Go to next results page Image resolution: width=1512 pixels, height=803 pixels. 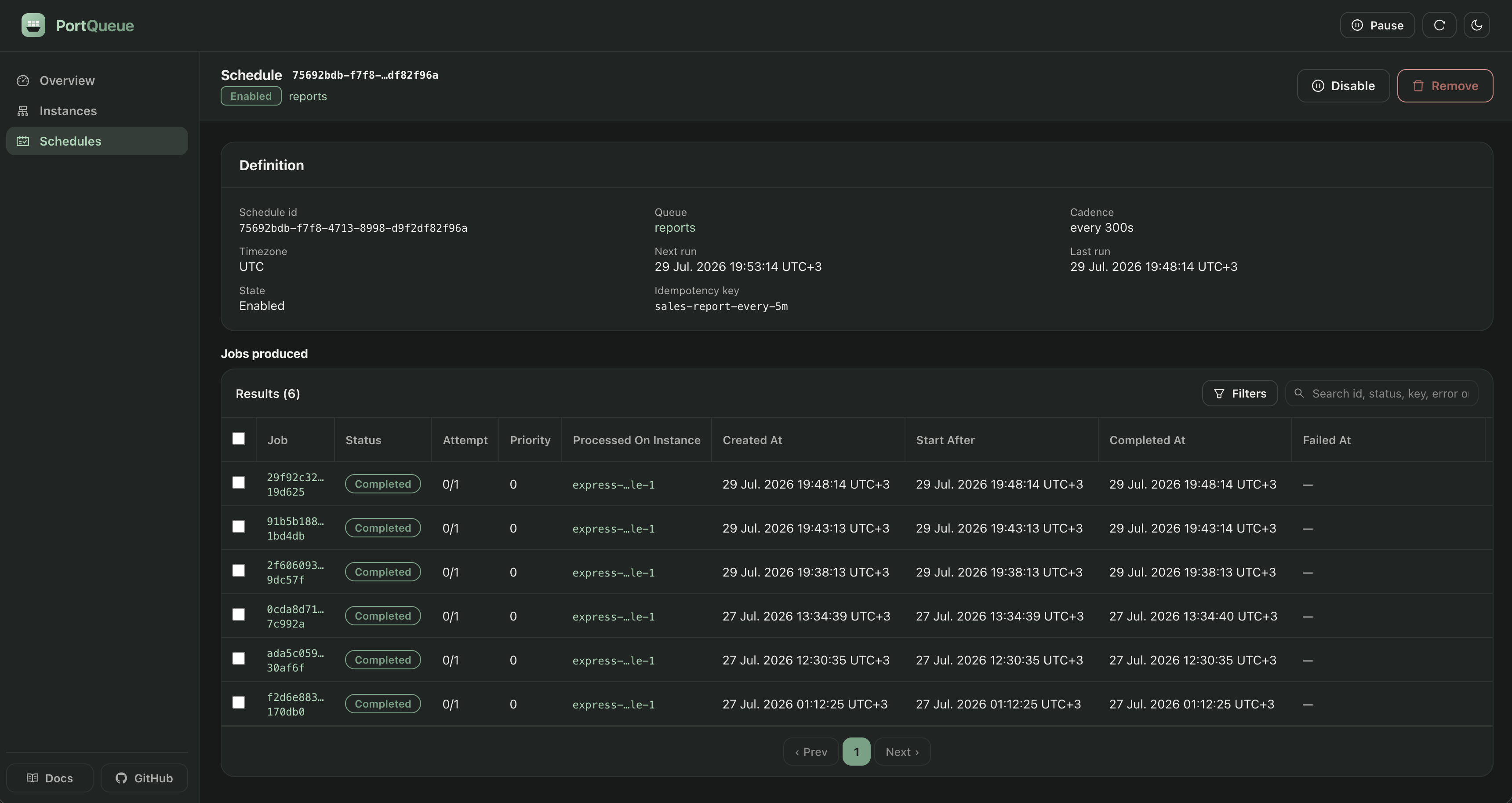click(902, 752)
